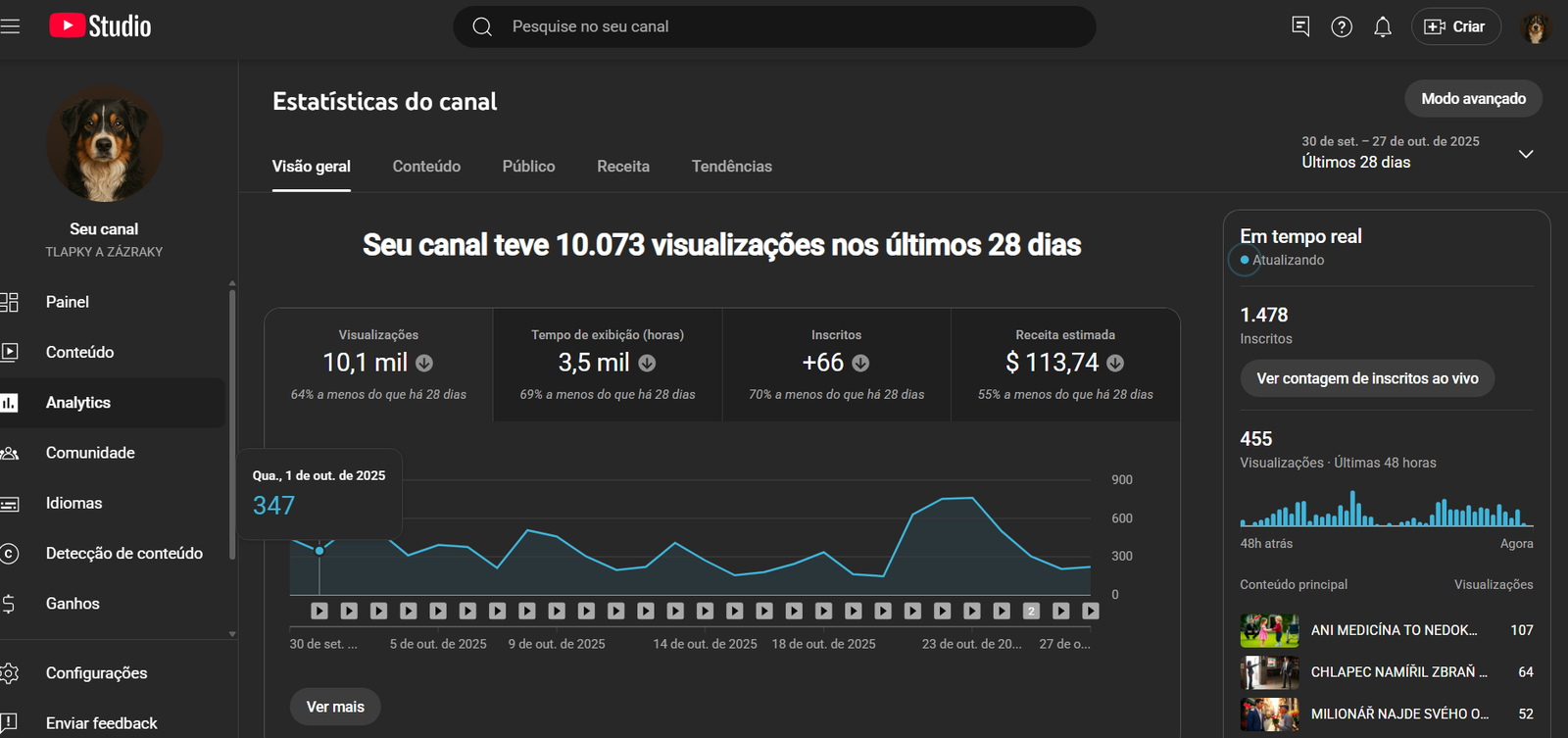Click the down arrow icon beside $ 113,74

1115,364
